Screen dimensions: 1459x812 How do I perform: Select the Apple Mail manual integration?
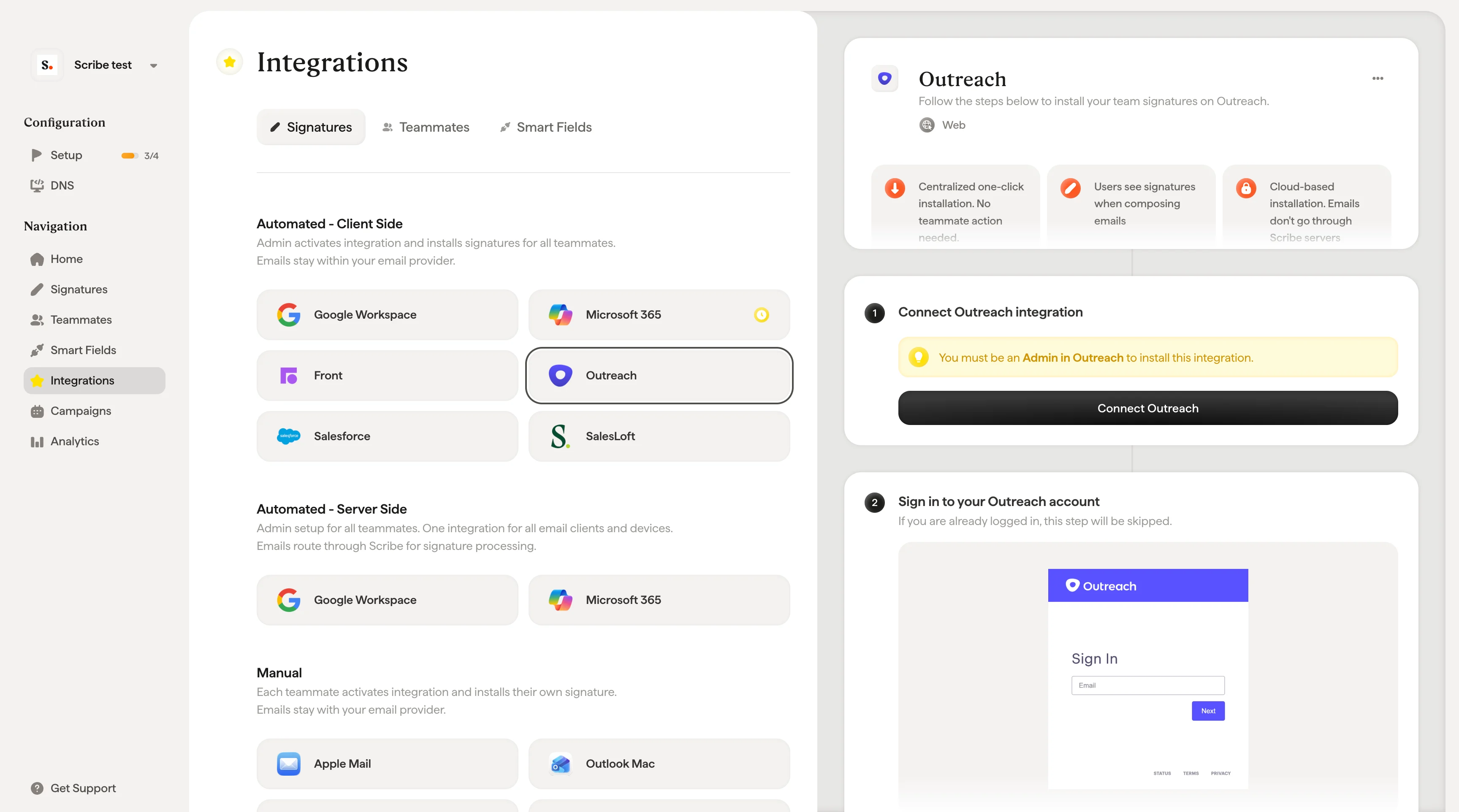[x=388, y=764]
